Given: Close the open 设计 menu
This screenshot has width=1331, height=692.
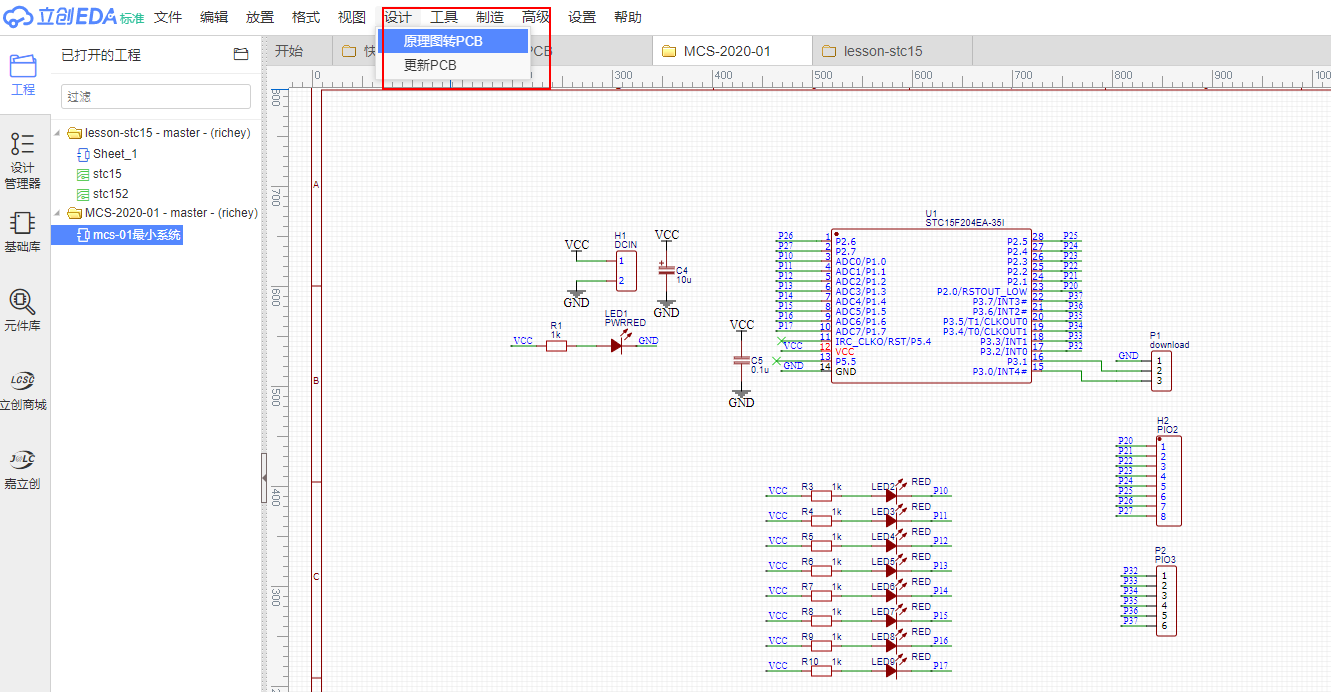Looking at the screenshot, I should point(398,17).
